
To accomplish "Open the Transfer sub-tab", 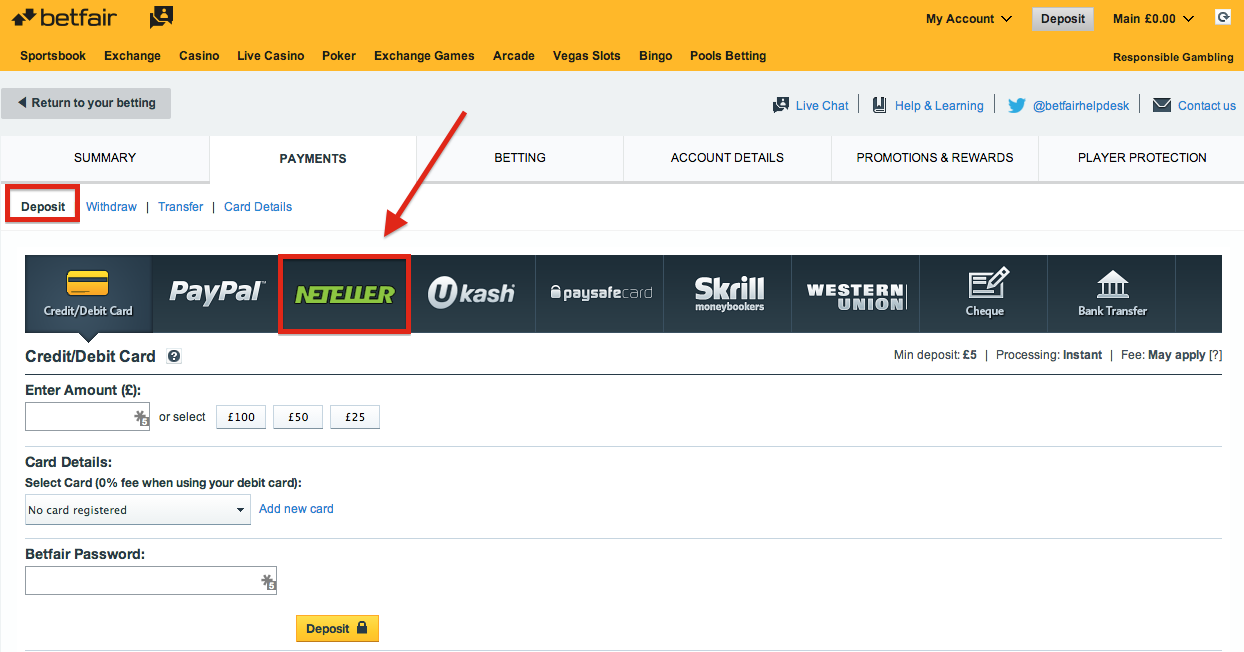I will point(181,207).
